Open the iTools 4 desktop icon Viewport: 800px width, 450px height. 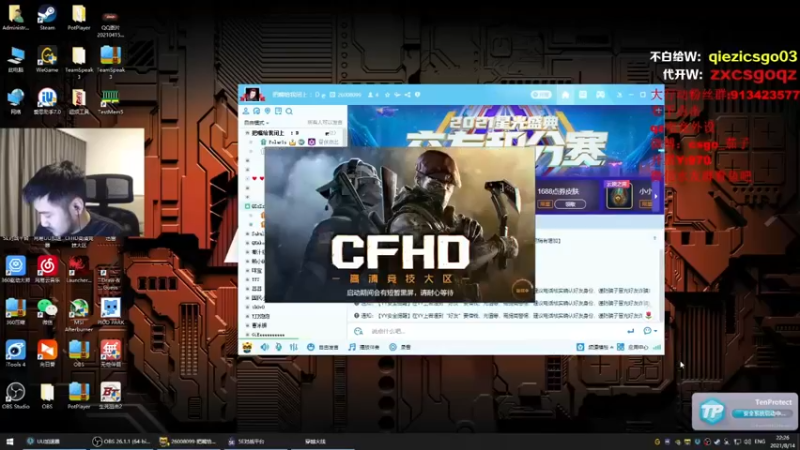click(x=15, y=353)
